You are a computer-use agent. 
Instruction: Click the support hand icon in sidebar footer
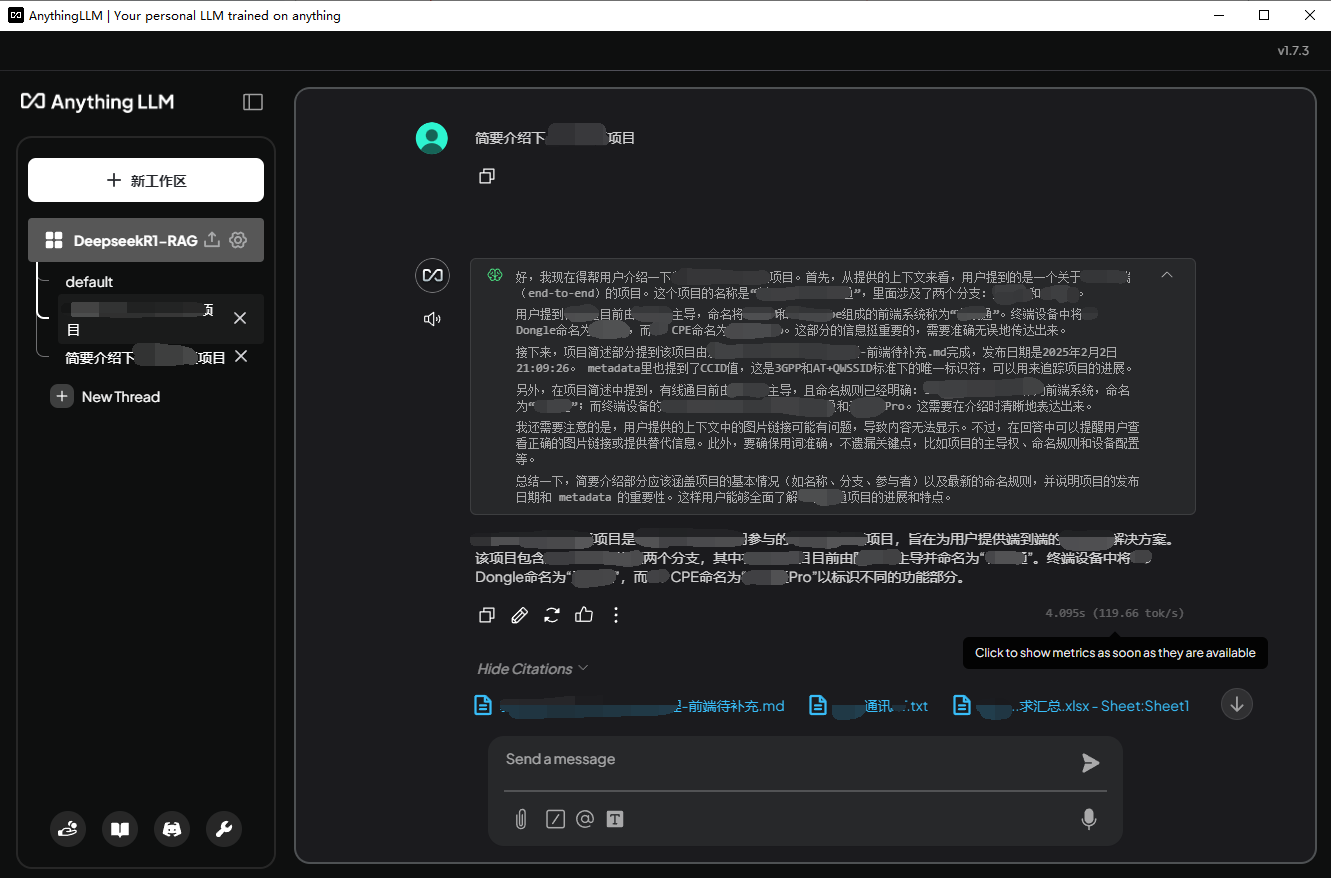(x=68, y=829)
